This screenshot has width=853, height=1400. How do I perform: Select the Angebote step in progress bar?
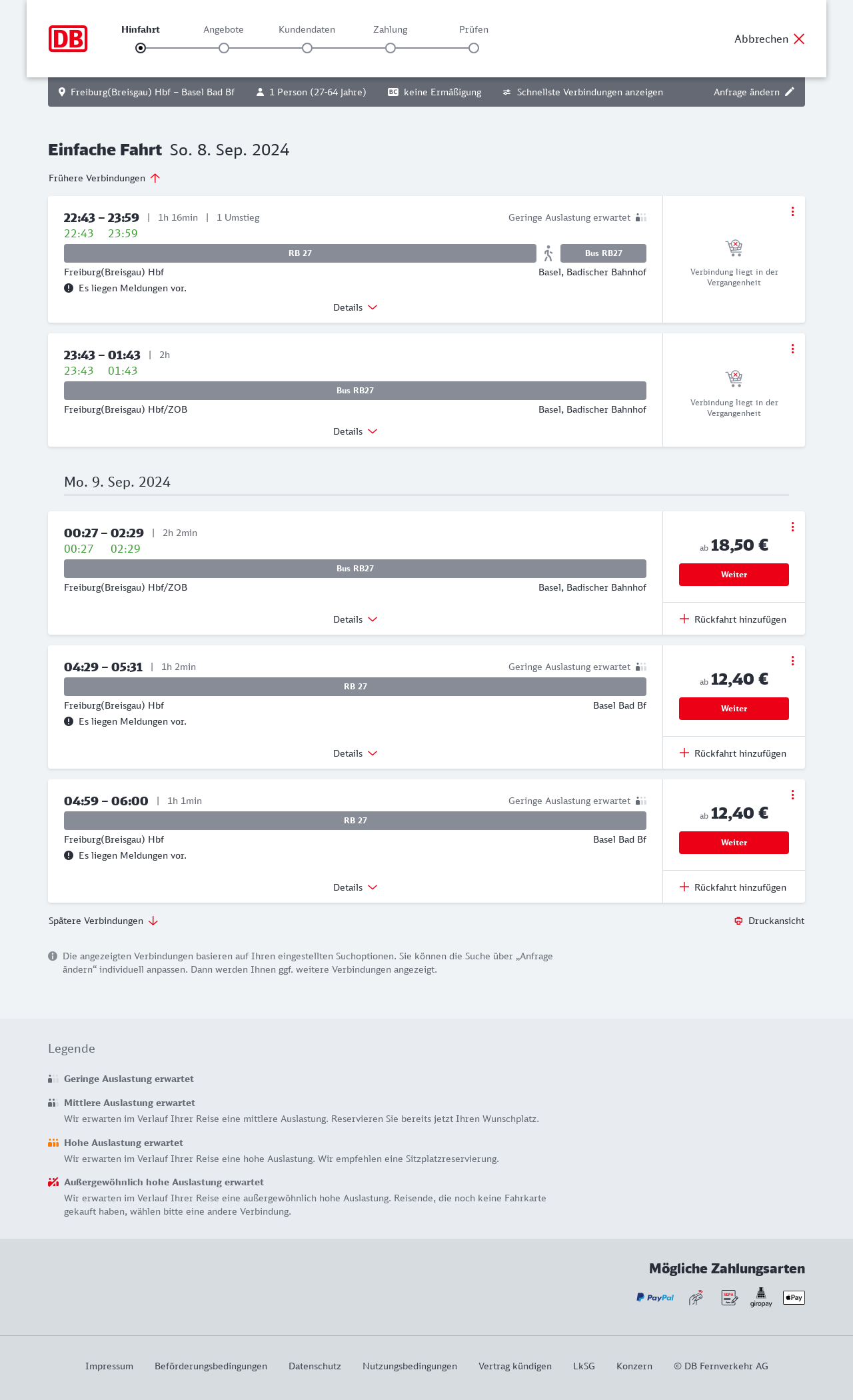pos(224,47)
